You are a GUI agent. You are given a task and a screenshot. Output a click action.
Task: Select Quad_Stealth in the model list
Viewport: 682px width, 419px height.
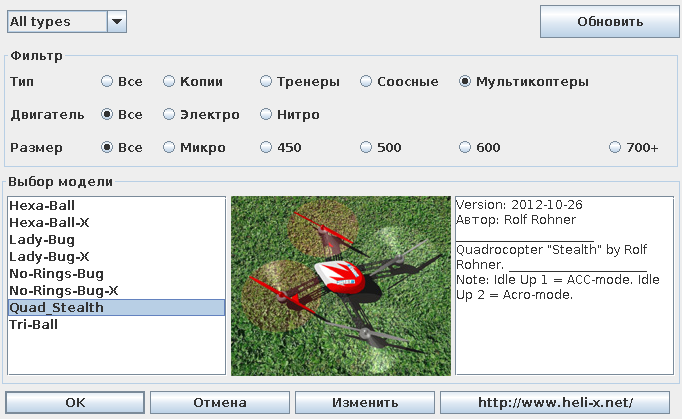pos(117,307)
